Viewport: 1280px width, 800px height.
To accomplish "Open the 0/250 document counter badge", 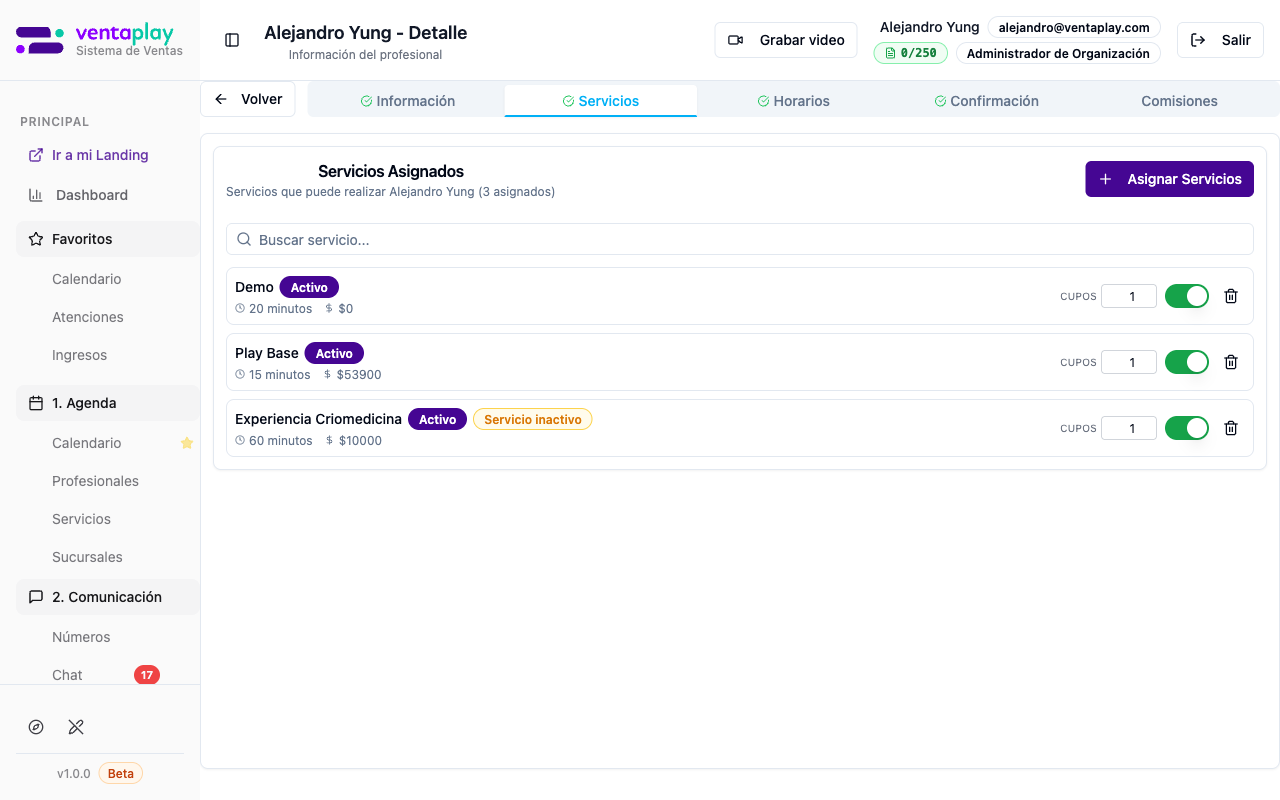I will click(910, 53).
